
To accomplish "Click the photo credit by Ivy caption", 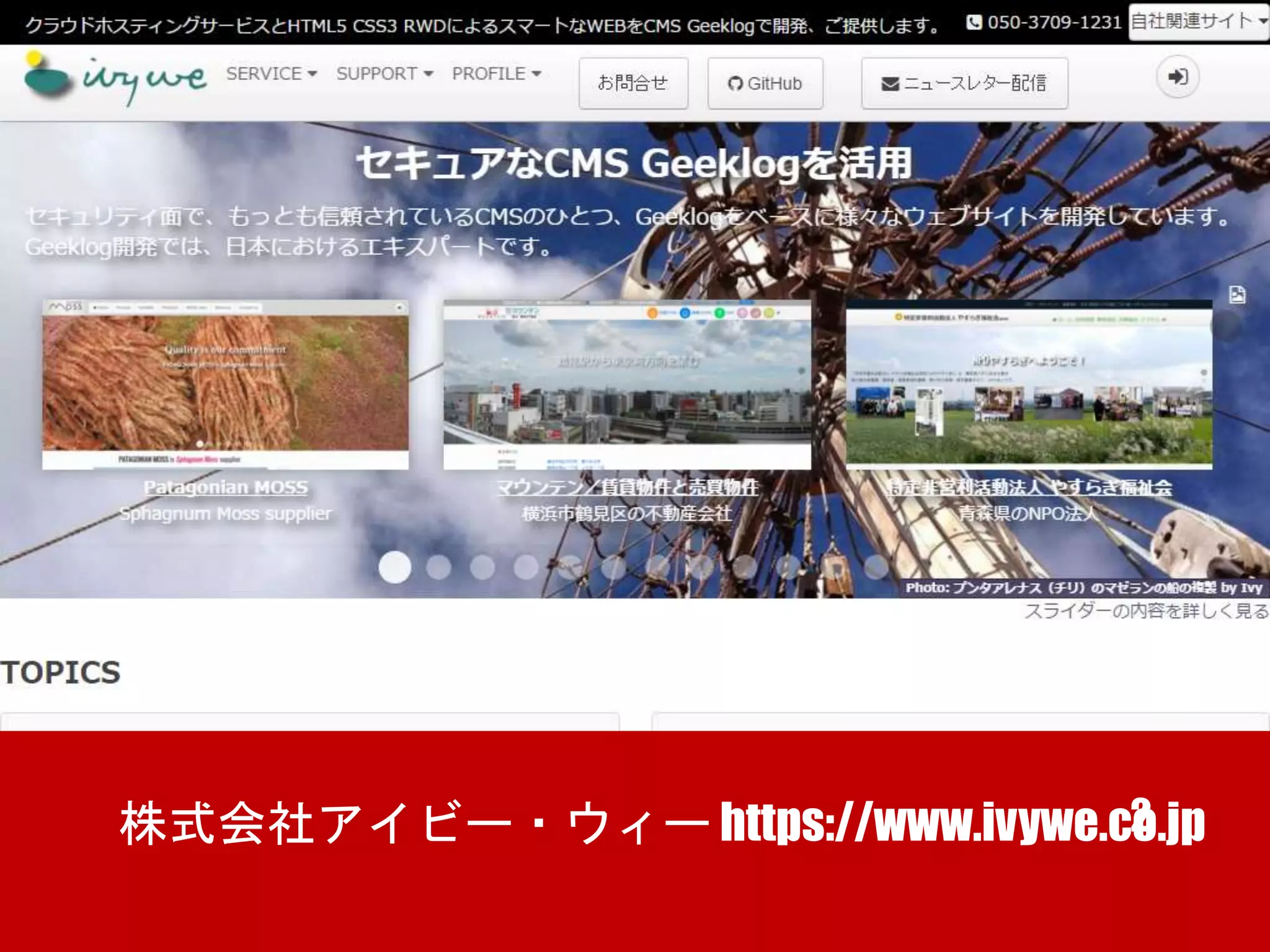I will coord(1084,588).
